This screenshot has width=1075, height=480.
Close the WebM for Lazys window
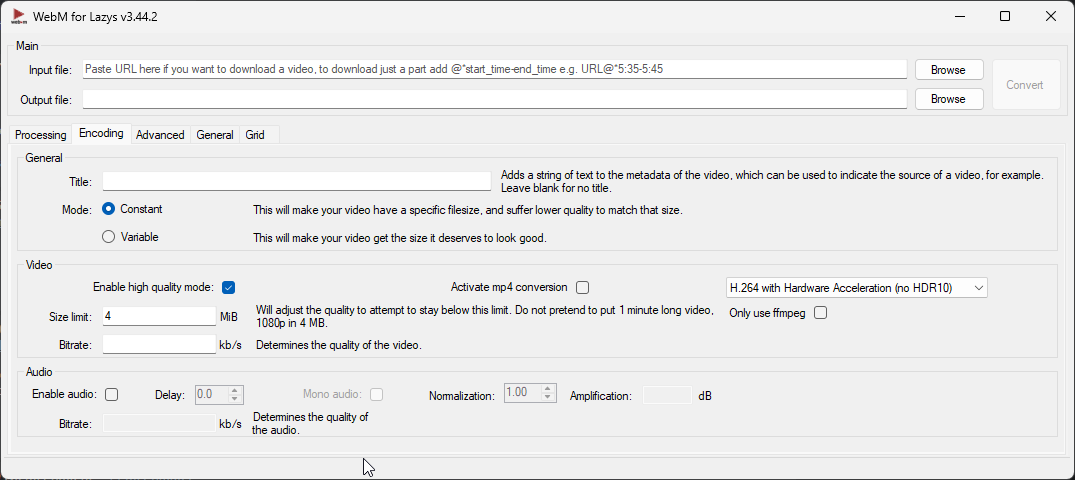[x=1050, y=16]
